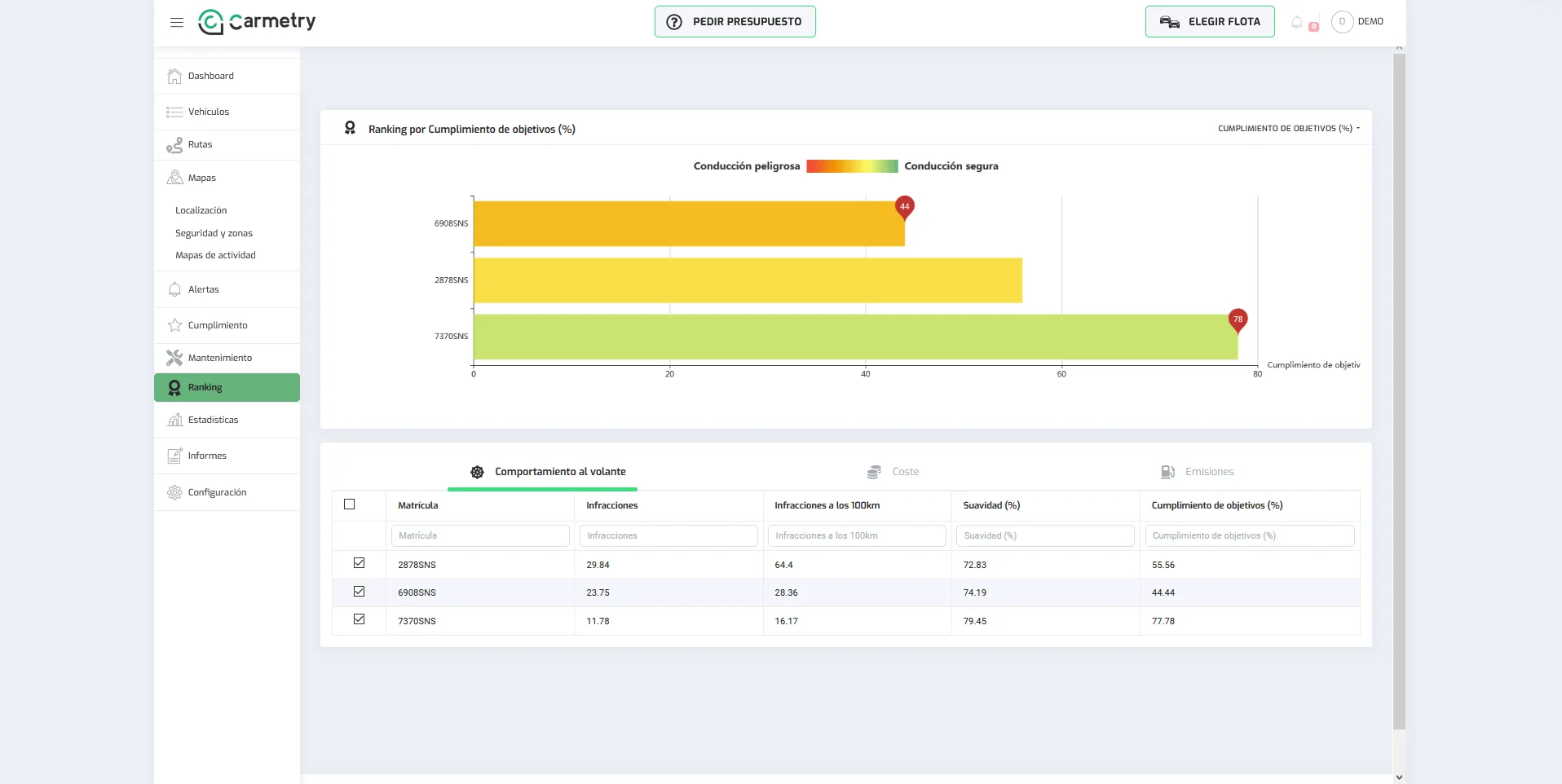
Task: Click the coins icon beside Coste
Action: (874, 472)
